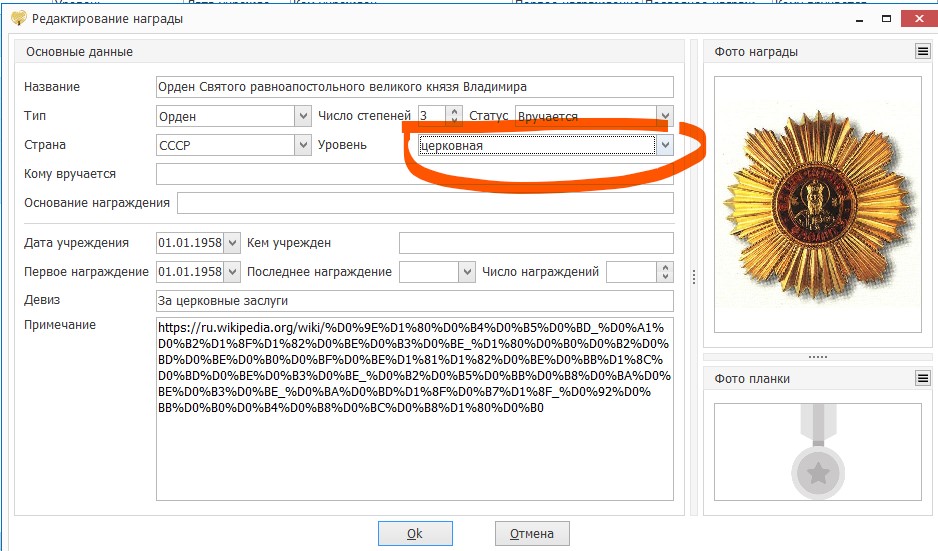Click the Основные данные section header

coord(80,51)
